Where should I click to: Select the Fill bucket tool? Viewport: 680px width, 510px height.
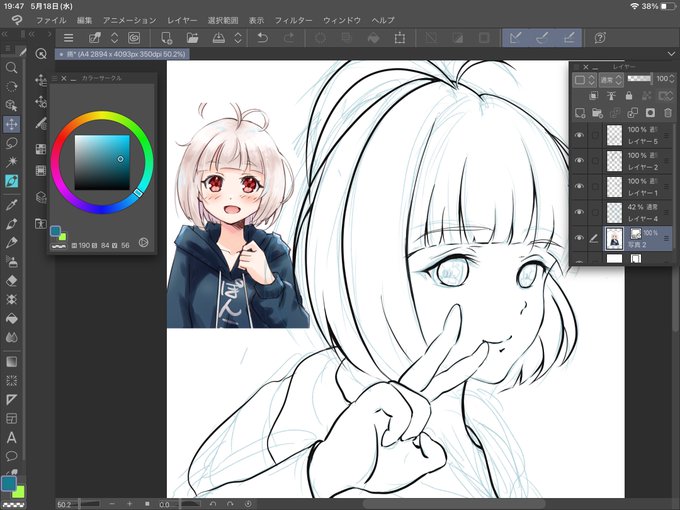tap(11, 319)
